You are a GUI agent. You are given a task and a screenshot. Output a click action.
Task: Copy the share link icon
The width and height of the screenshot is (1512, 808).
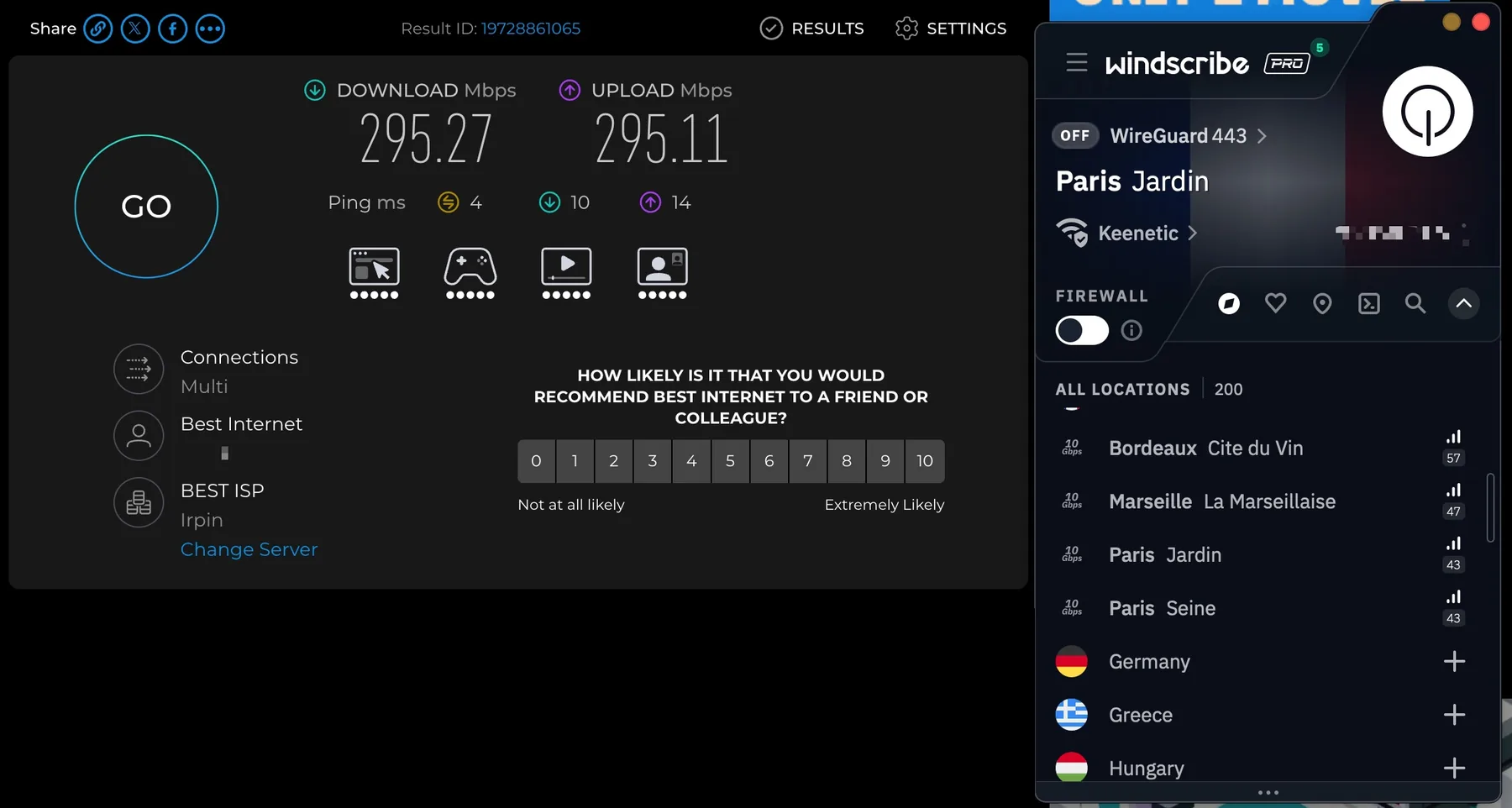click(x=97, y=29)
